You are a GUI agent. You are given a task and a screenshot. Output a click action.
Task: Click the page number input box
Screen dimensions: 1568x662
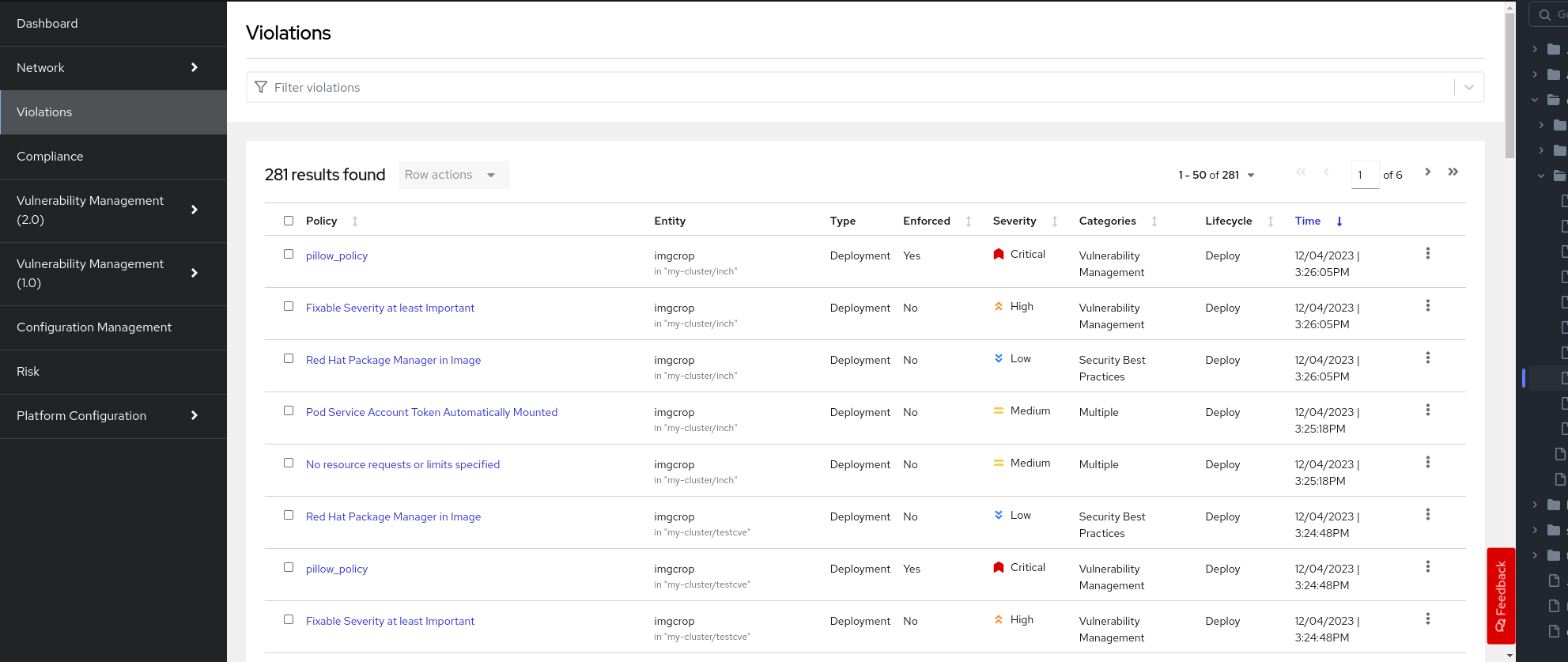[x=1365, y=175]
